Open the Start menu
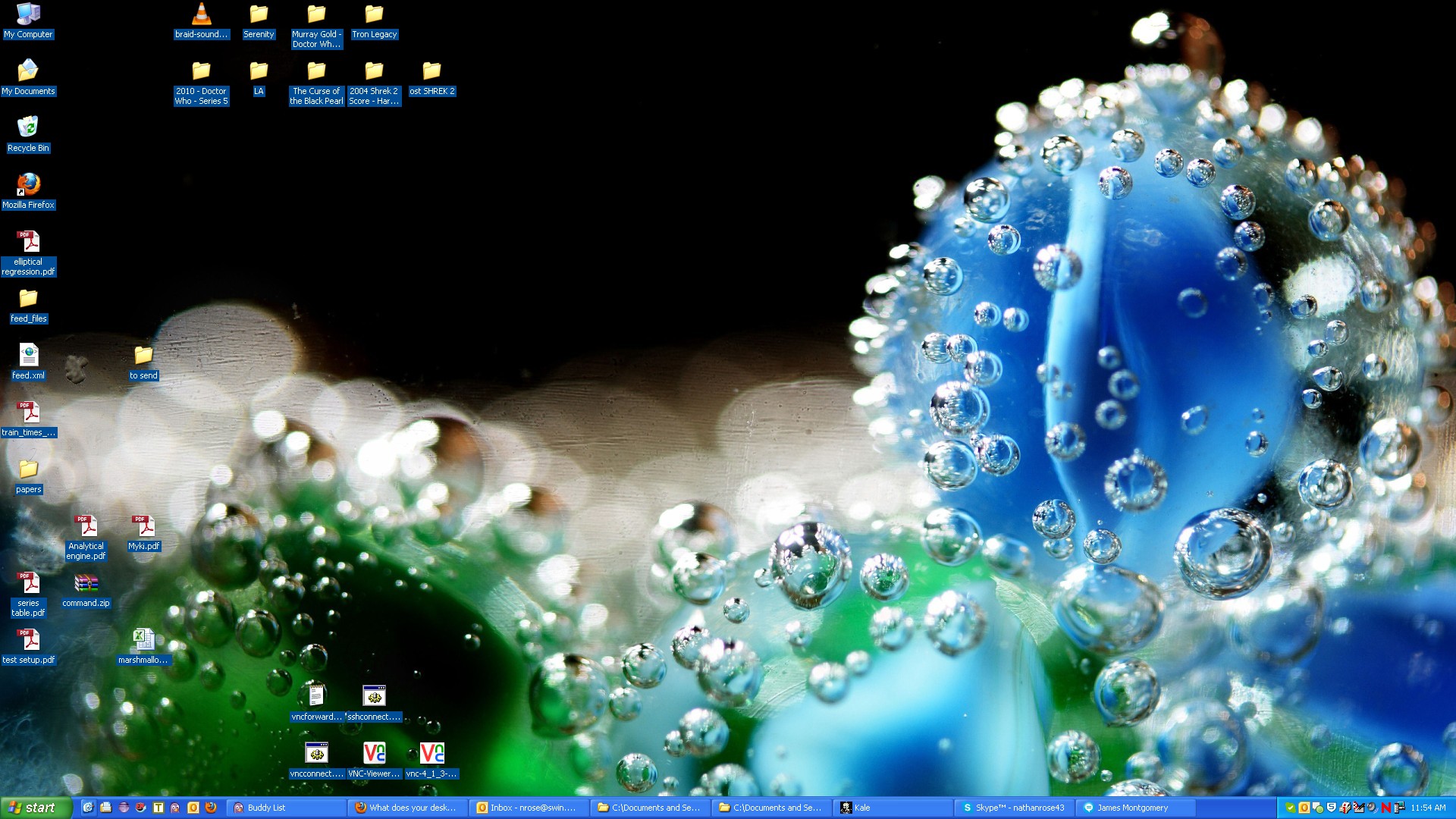This screenshot has width=1456, height=819. (x=36, y=808)
